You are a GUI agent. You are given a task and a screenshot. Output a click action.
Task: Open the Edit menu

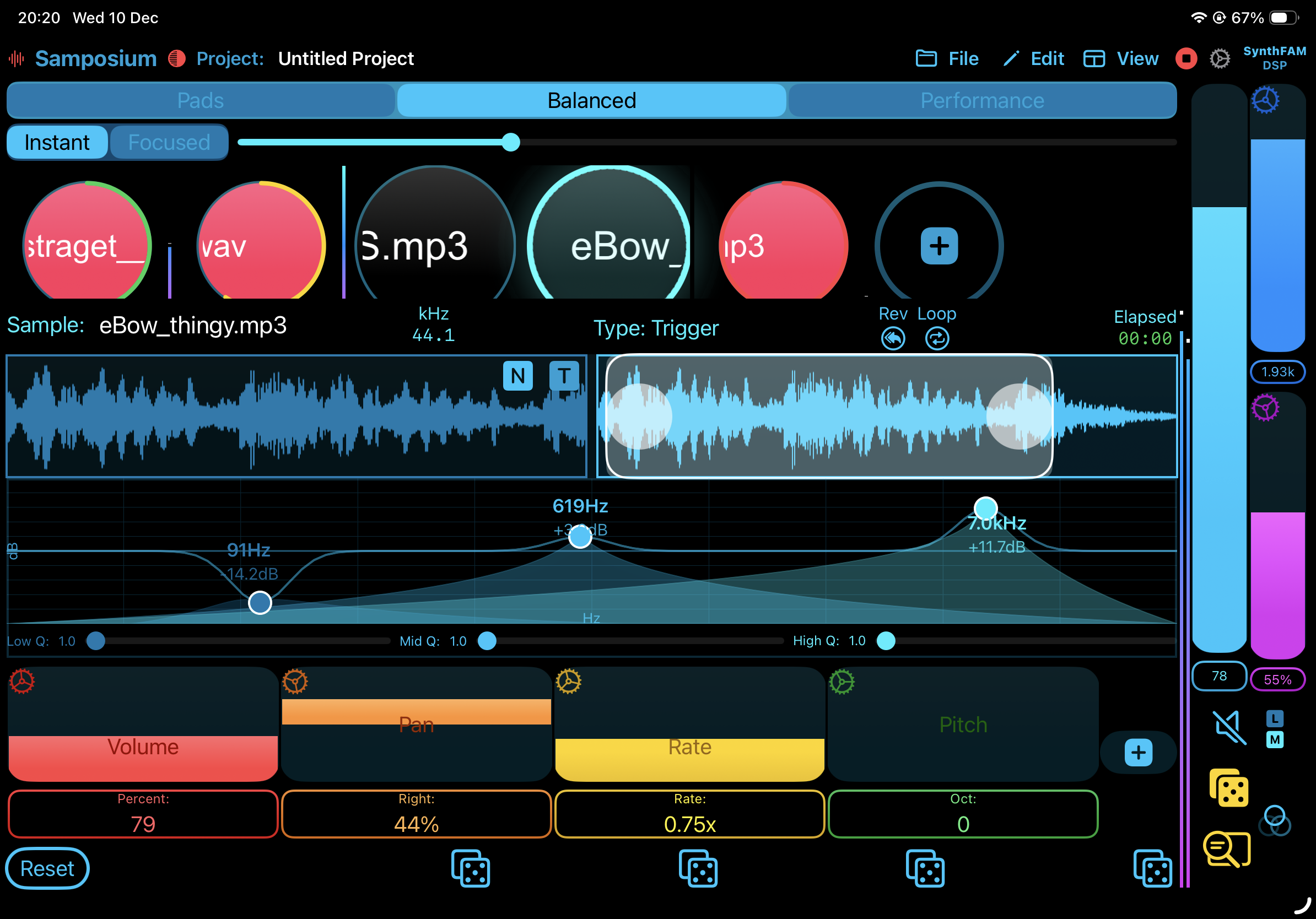click(x=1033, y=58)
